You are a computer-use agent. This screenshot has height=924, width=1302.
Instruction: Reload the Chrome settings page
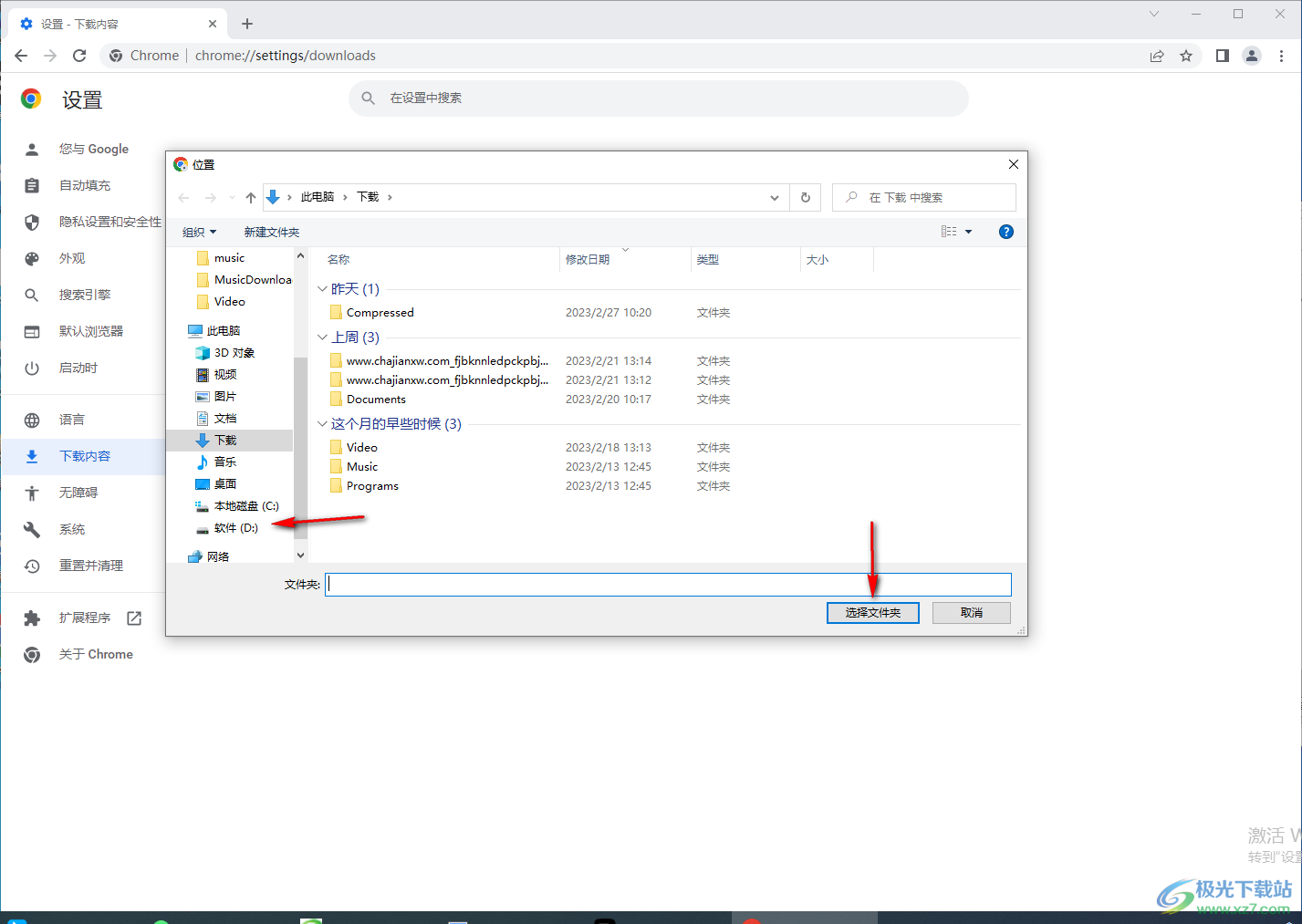[79, 56]
